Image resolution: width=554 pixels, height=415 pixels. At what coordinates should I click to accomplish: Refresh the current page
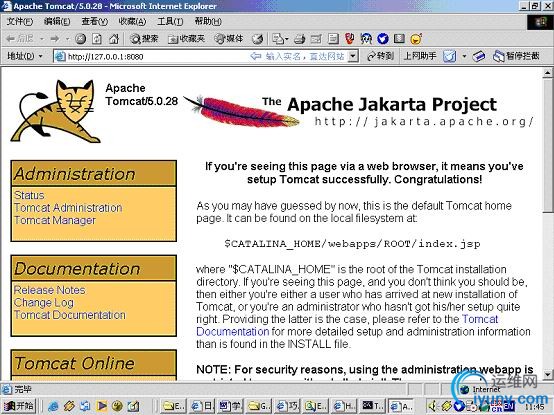tap(97, 39)
